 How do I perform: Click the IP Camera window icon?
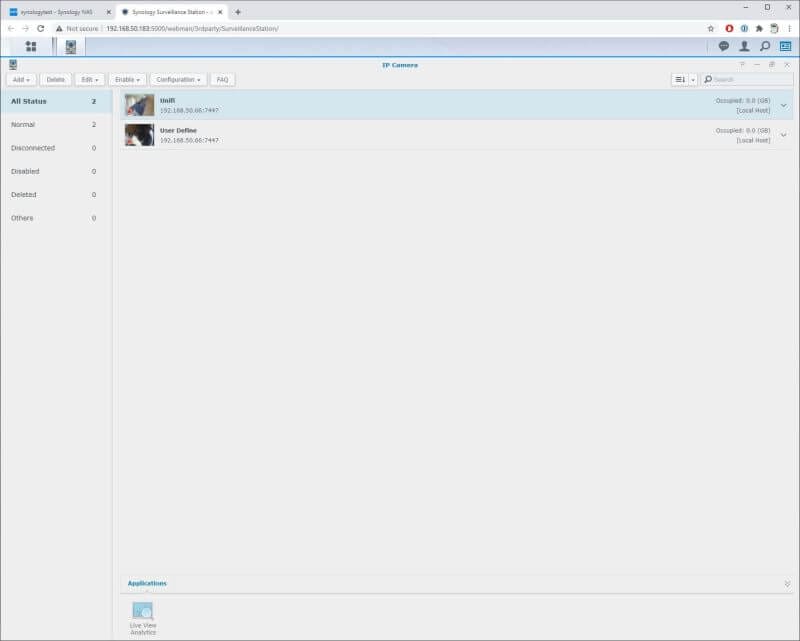click(13, 63)
